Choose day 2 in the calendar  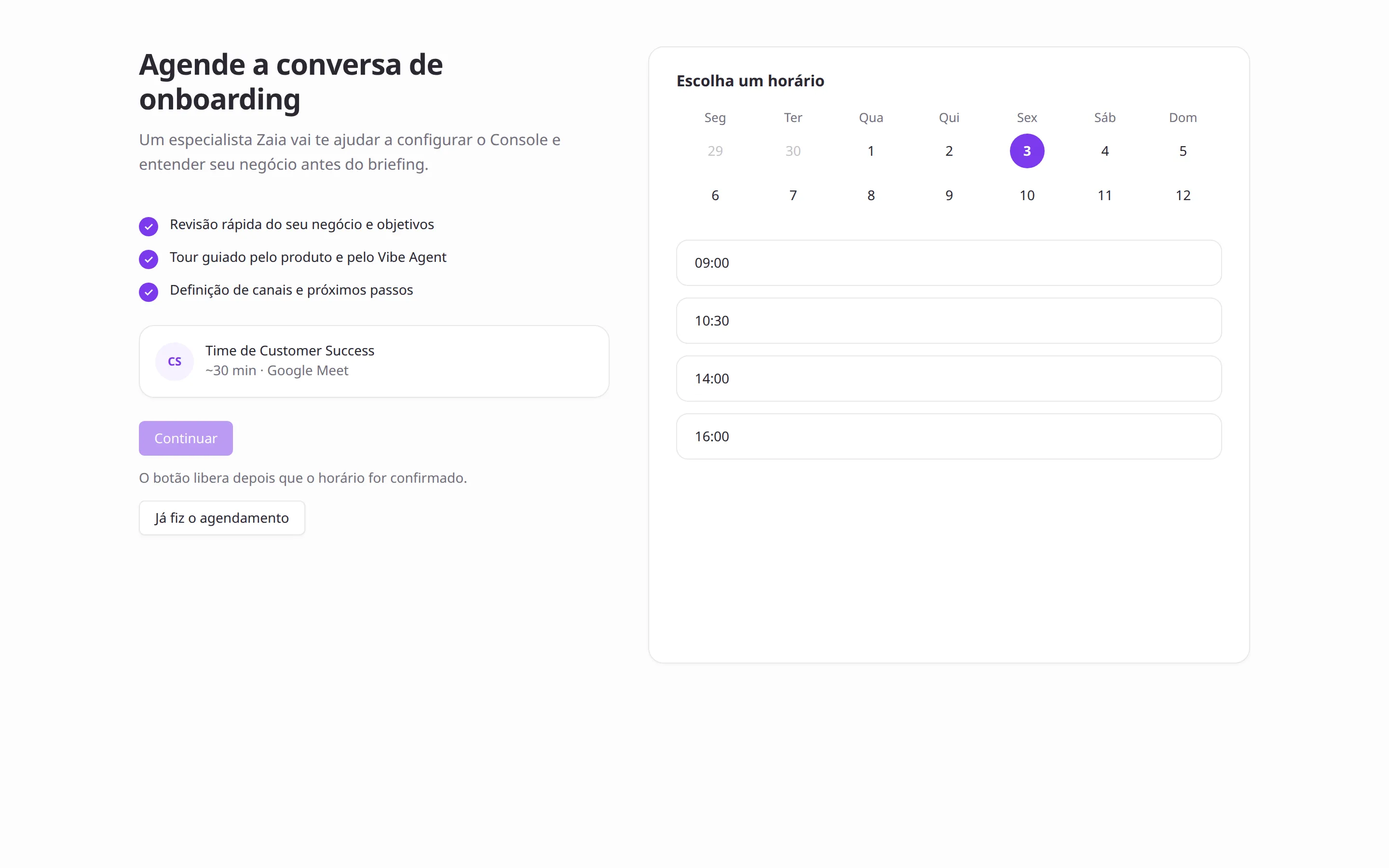click(x=949, y=151)
